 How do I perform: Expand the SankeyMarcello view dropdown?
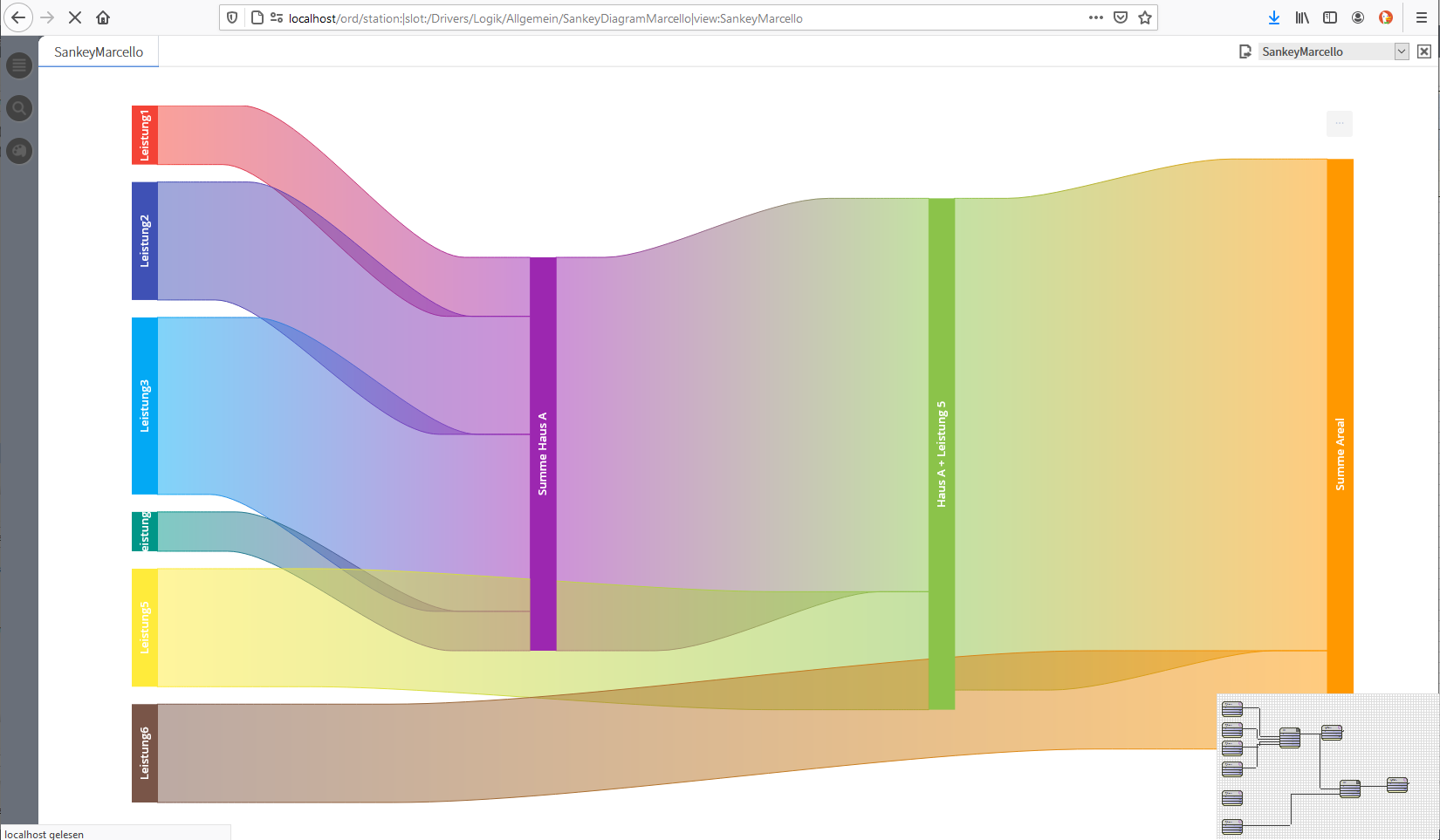[1402, 51]
